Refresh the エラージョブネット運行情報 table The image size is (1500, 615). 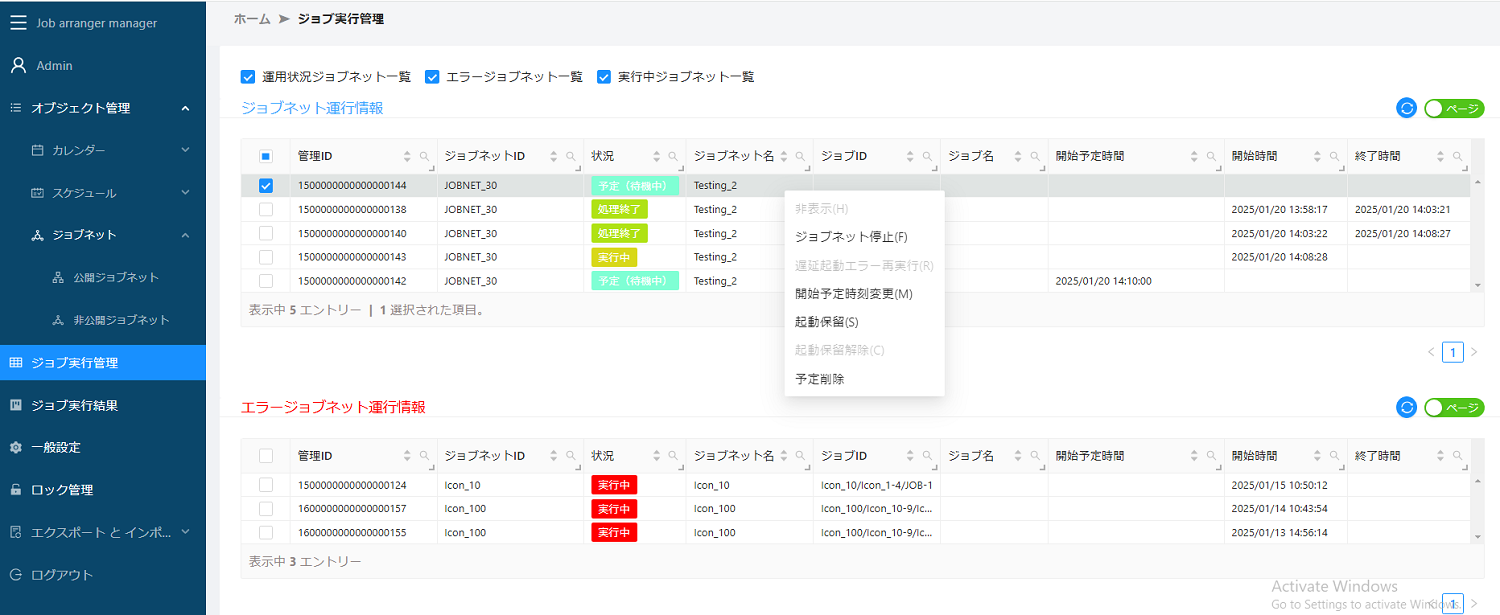pyautogui.click(x=1406, y=407)
